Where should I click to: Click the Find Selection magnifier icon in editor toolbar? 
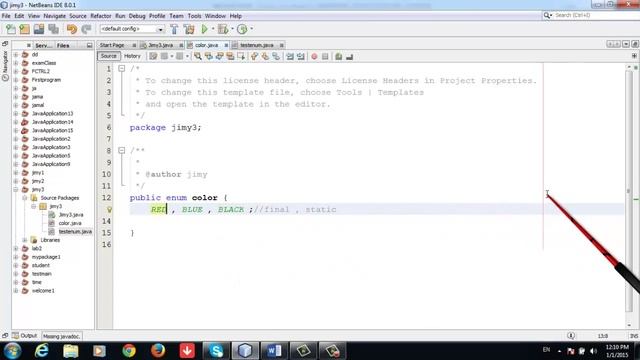(198, 56)
